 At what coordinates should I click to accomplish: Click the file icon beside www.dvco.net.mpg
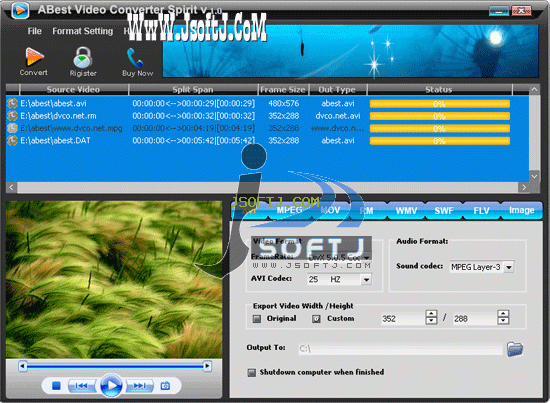click(x=13, y=128)
